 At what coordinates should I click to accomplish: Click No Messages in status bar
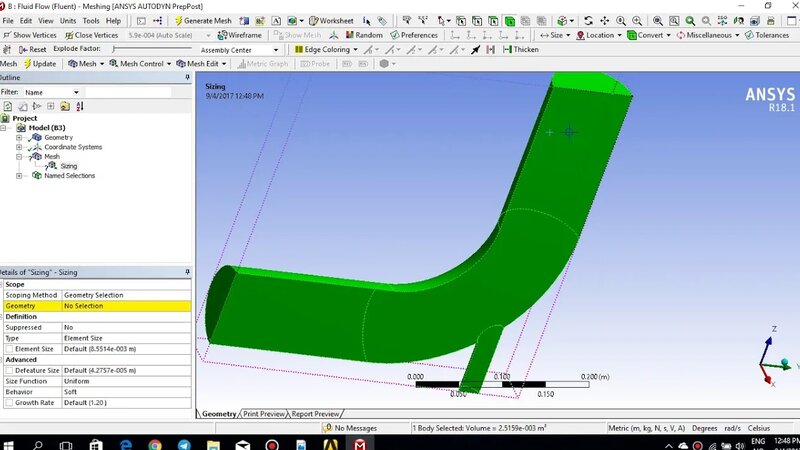pyautogui.click(x=355, y=428)
